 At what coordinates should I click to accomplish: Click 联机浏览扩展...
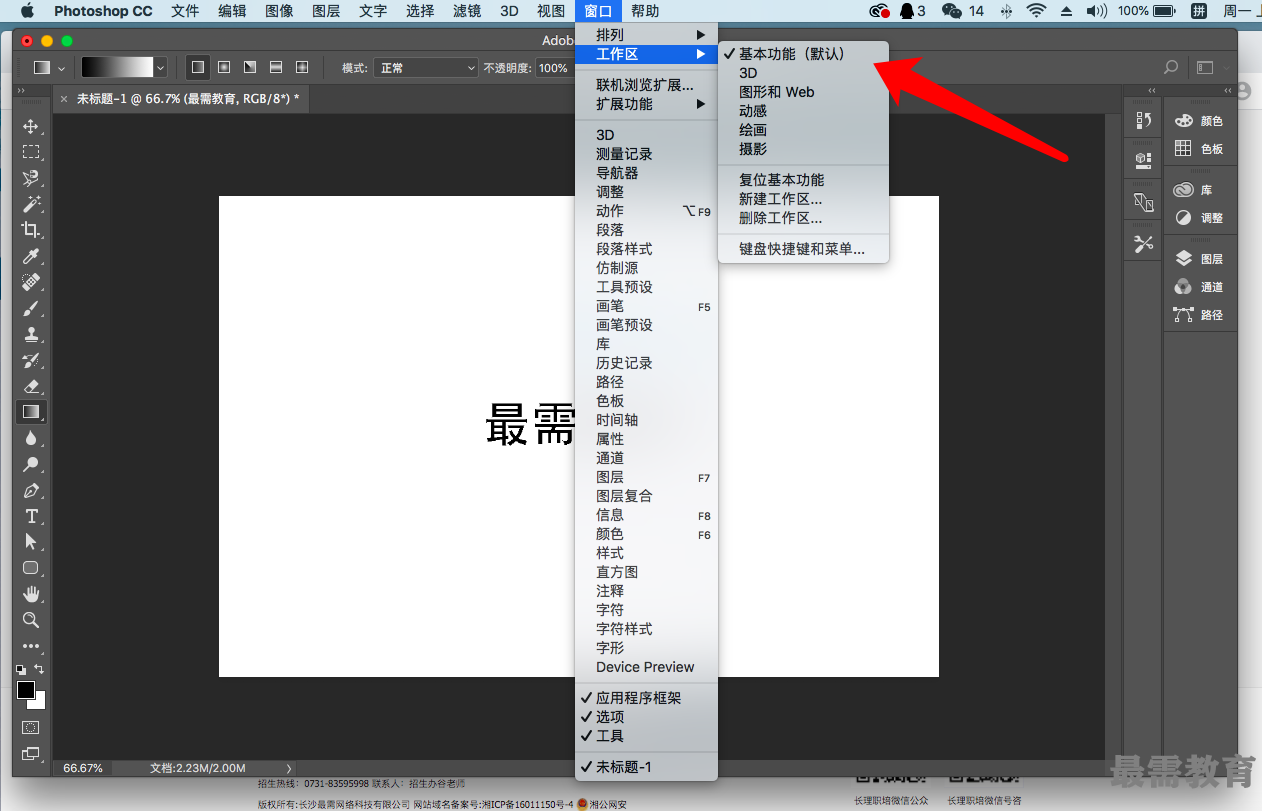coord(646,85)
